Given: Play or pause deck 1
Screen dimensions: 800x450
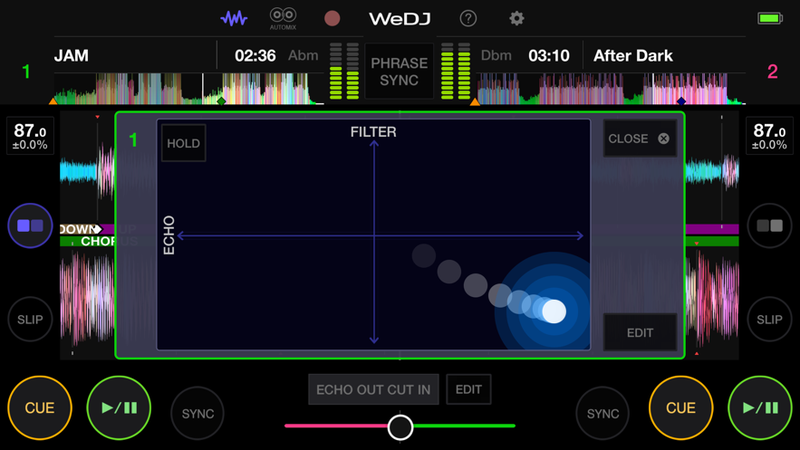Looking at the screenshot, I should 119,408.
